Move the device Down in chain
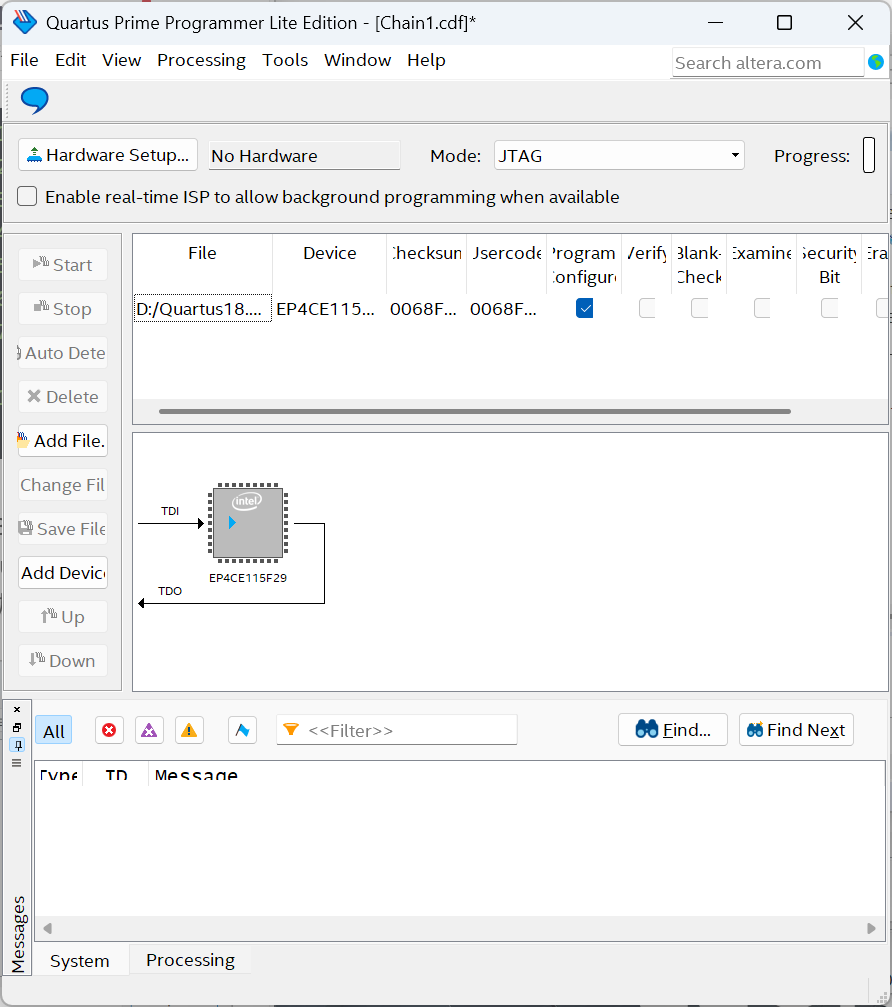 pyautogui.click(x=63, y=661)
